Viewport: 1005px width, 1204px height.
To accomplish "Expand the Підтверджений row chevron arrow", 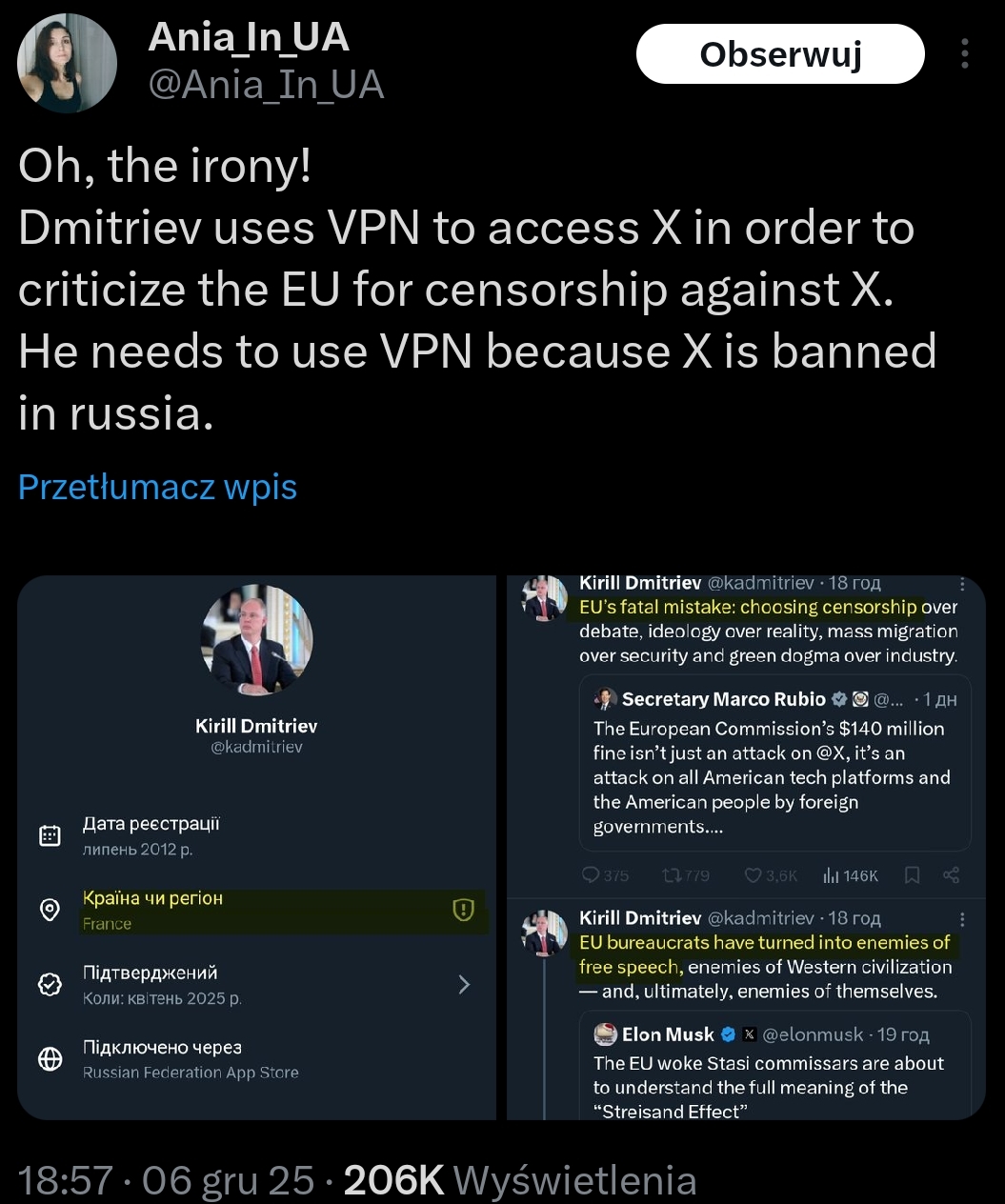I will 464,984.
